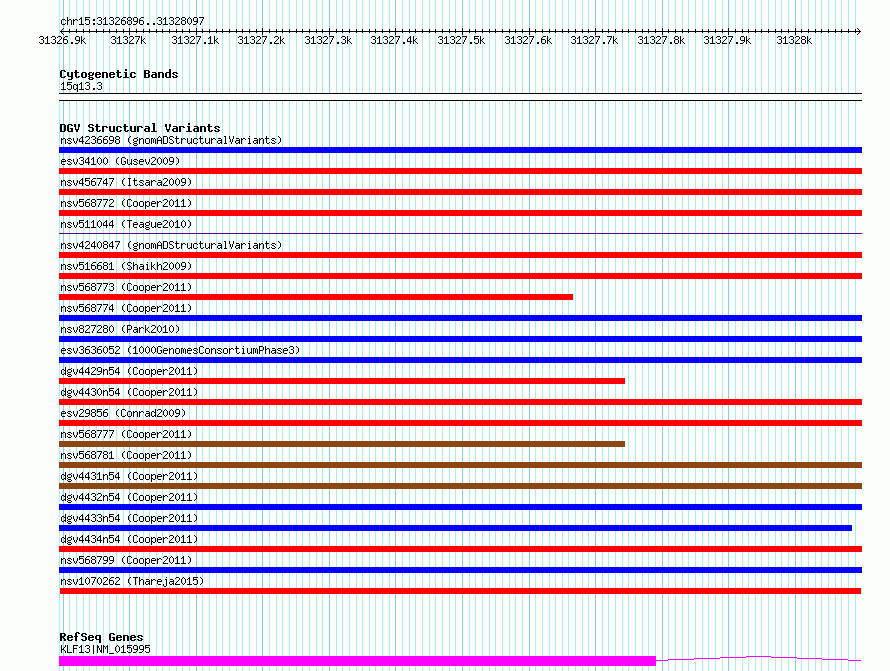This screenshot has width=890, height=671.
Task: Click the red dgv4429n54 Cooper2011 bar
Action: [342, 381]
